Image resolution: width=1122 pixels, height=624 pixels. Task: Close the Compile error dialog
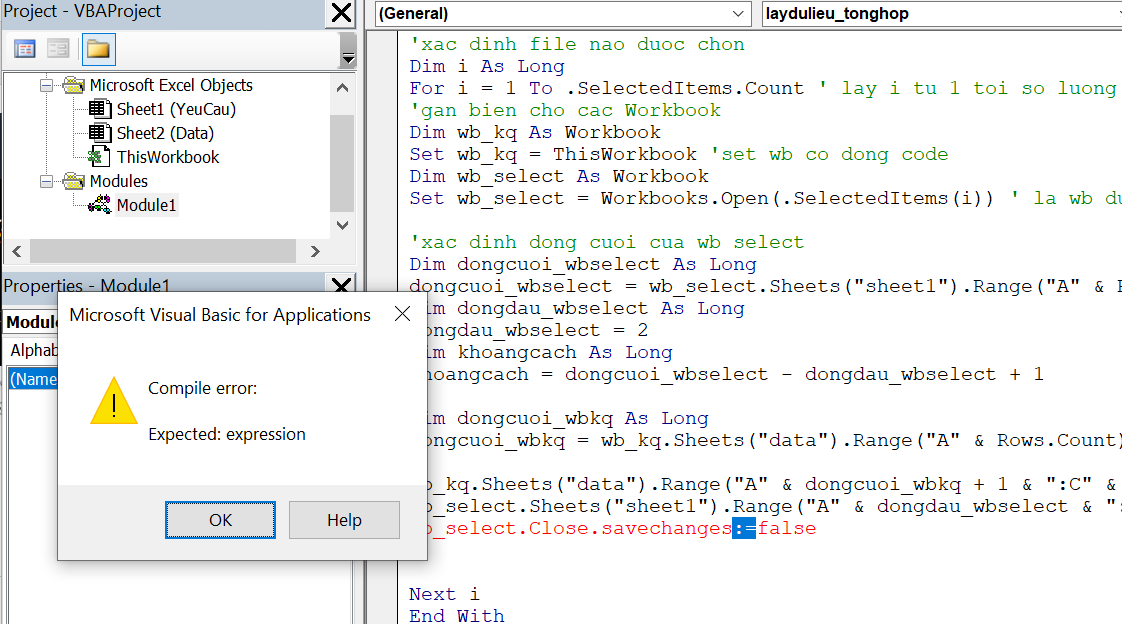[x=402, y=313]
